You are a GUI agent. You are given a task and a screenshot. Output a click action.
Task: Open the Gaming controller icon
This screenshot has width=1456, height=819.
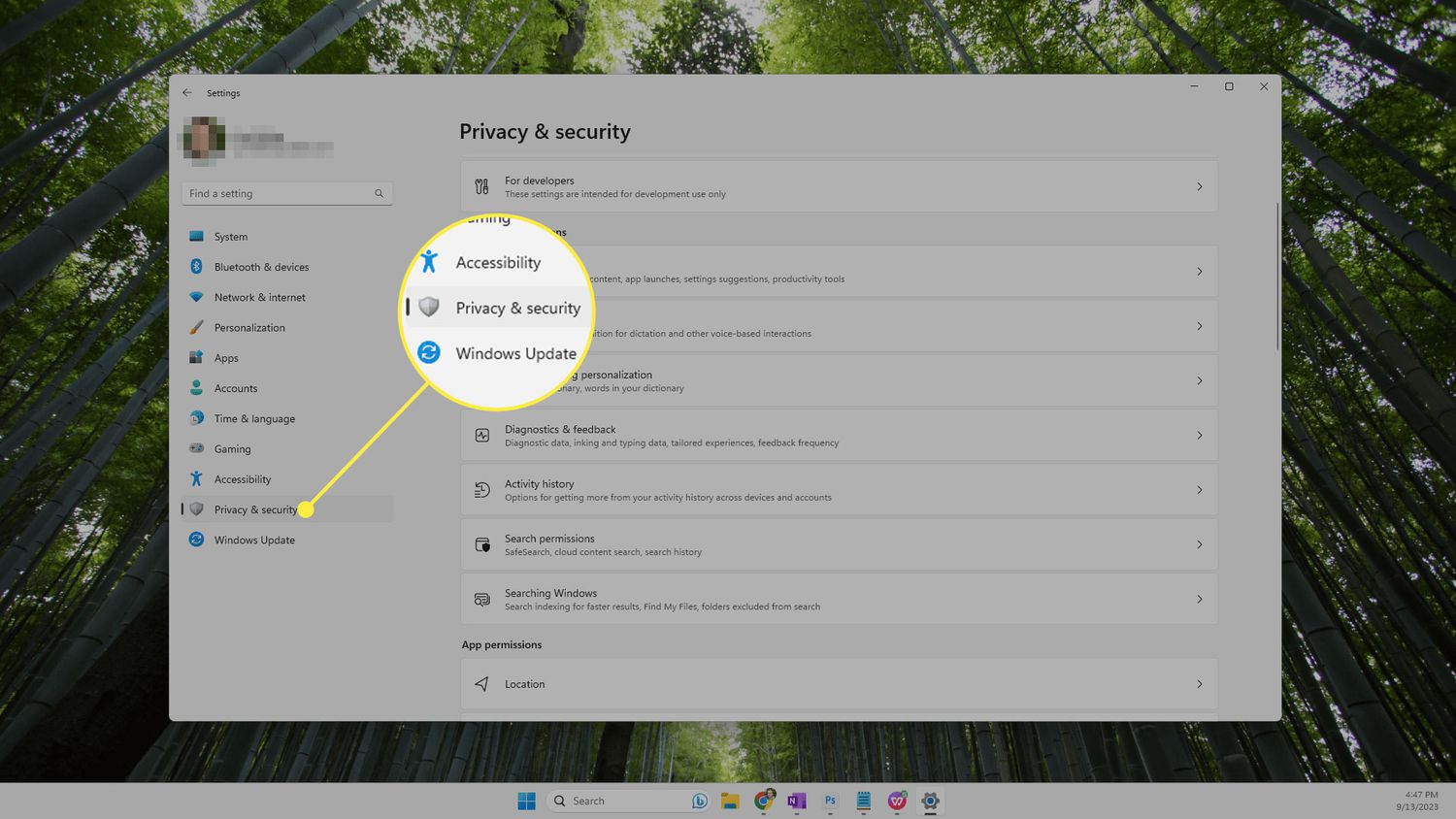196,448
